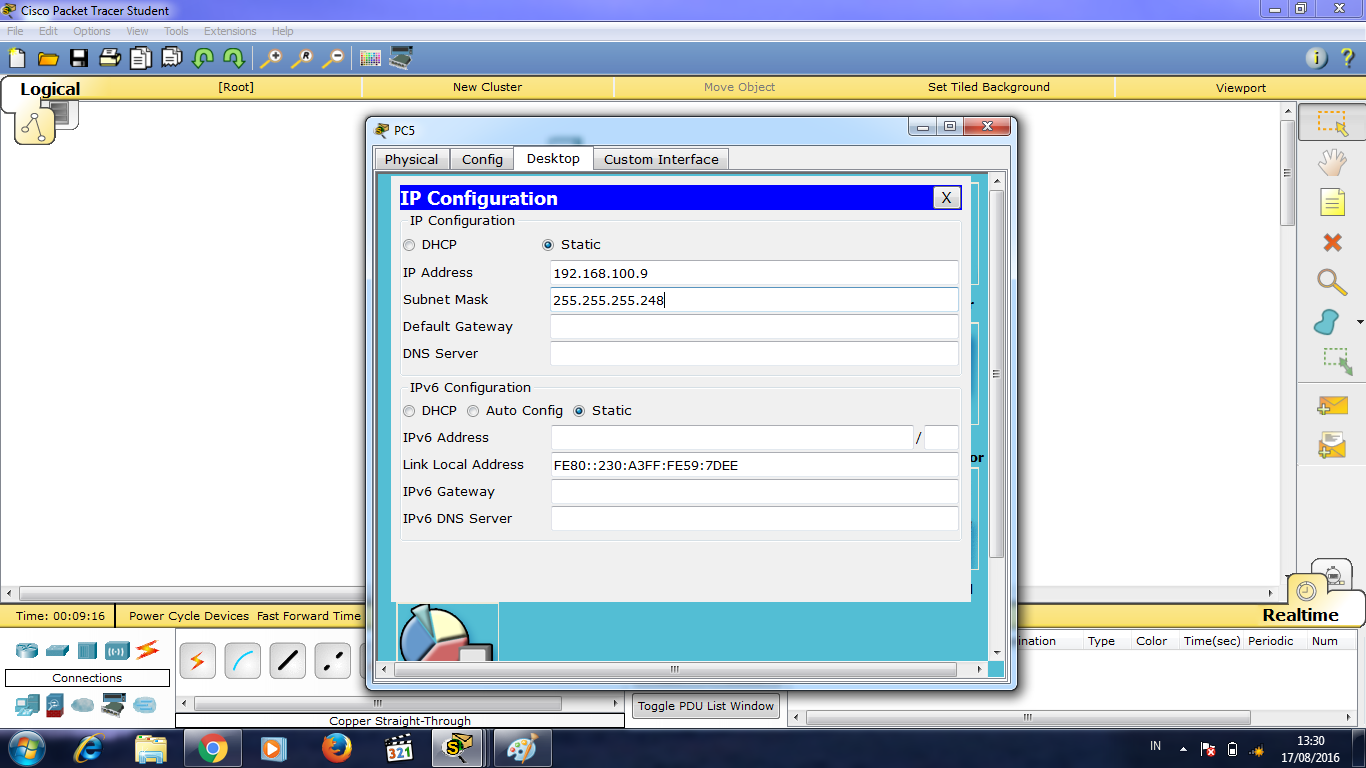Viewport: 1366px width, 768px height.
Task: Click Power Cycle Devices
Action: (x=189, y=616)
